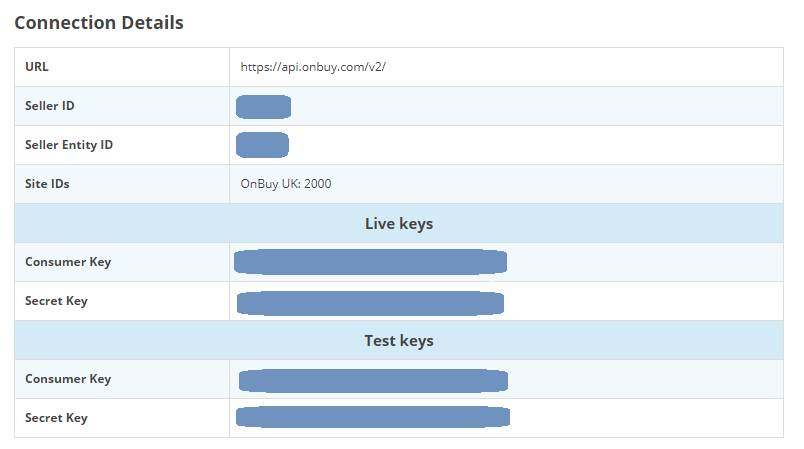Screen dimensions: 804x449
Task: Click the Live Secret Key label
Action: (x=56, y=301)
